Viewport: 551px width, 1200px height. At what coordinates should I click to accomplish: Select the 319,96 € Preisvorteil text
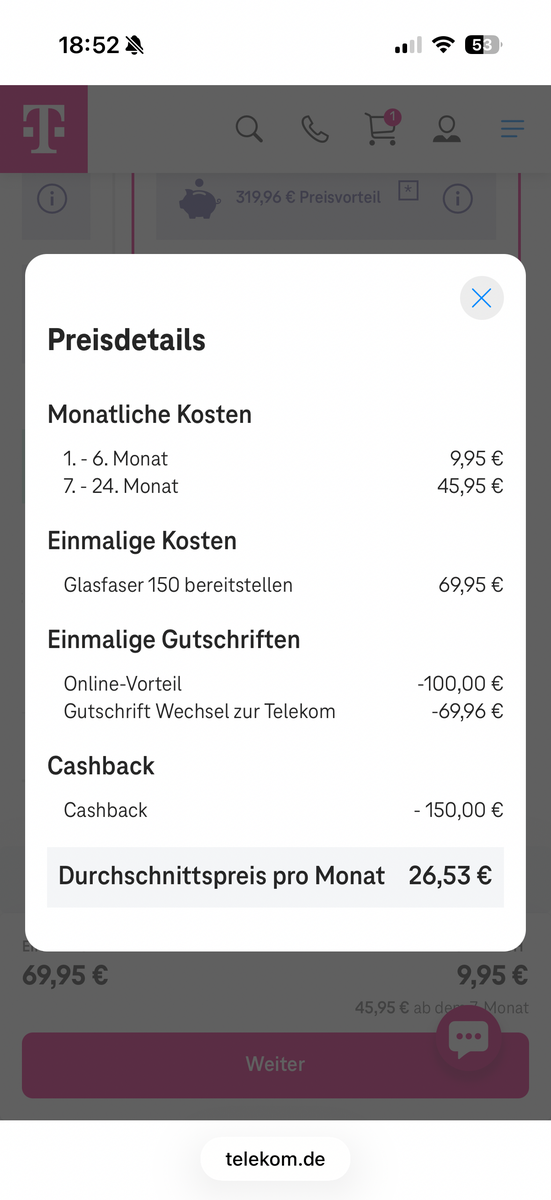(308, 197)
